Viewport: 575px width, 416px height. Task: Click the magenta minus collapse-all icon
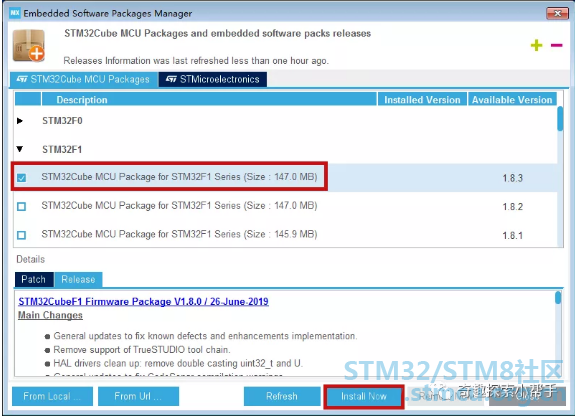click(x=556, y=45)
